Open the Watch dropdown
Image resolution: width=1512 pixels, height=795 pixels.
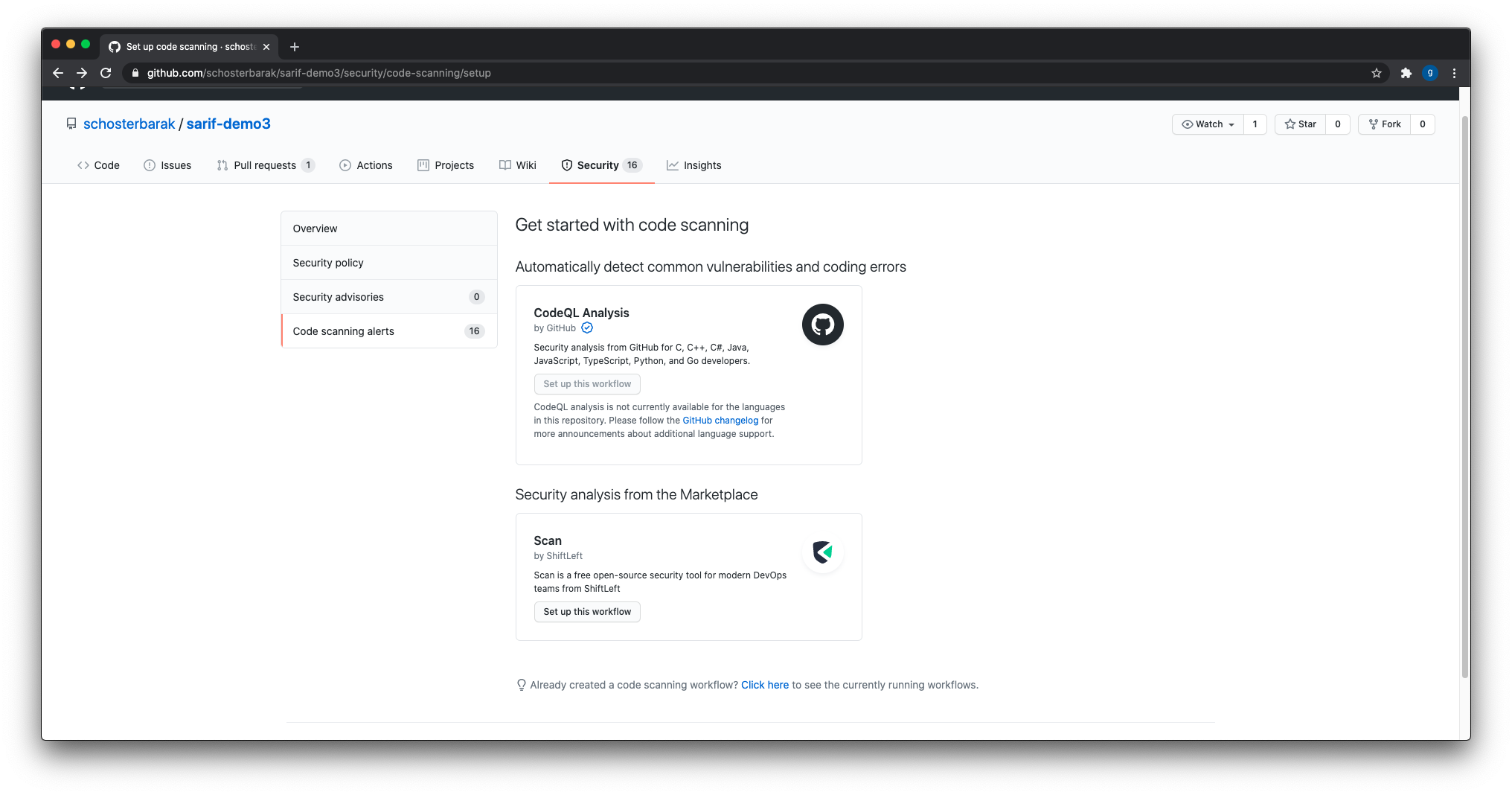[1208, 124]
